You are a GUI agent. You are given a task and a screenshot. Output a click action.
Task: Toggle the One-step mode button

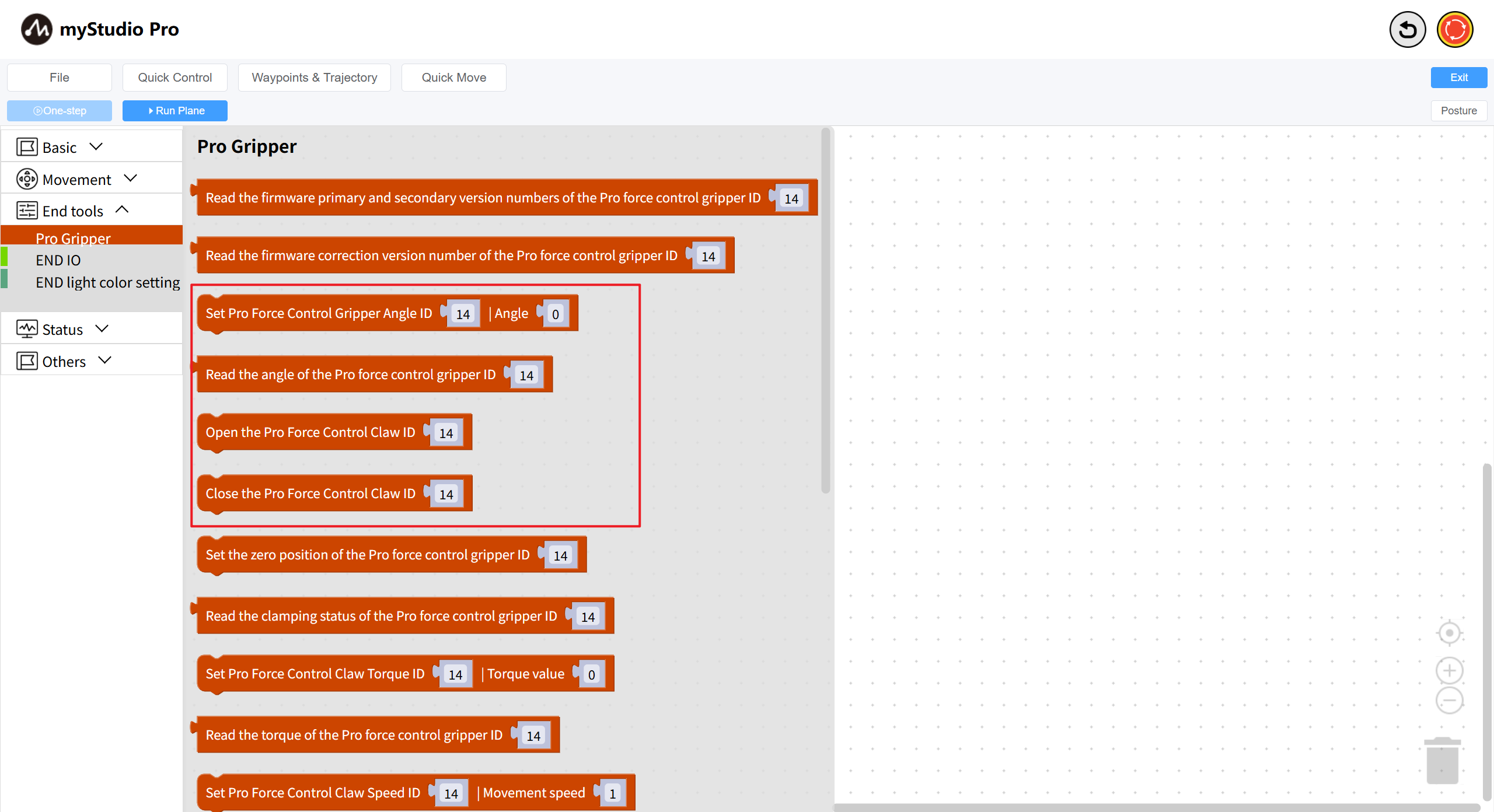coord(60,111)
